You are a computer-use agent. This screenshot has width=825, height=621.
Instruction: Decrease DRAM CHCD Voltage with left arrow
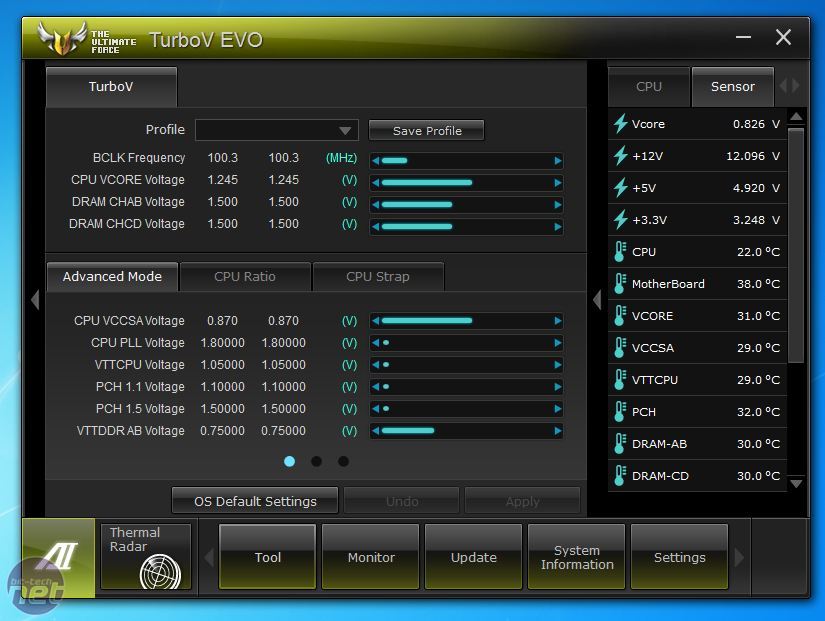(x=376, y=227)
